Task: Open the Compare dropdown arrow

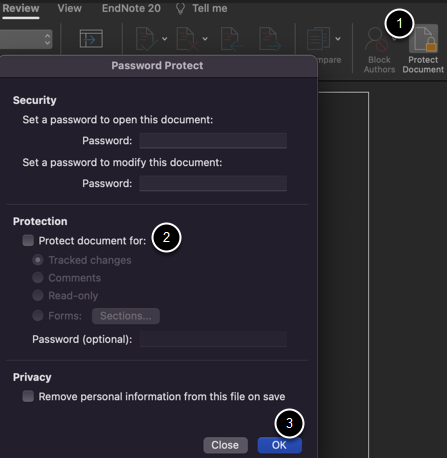Action: pyautogui.click(x=338, y=39)
